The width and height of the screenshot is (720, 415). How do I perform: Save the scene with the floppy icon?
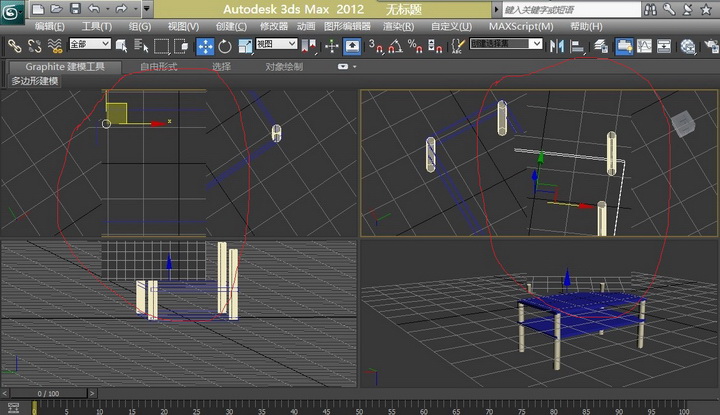click(75, 9)
